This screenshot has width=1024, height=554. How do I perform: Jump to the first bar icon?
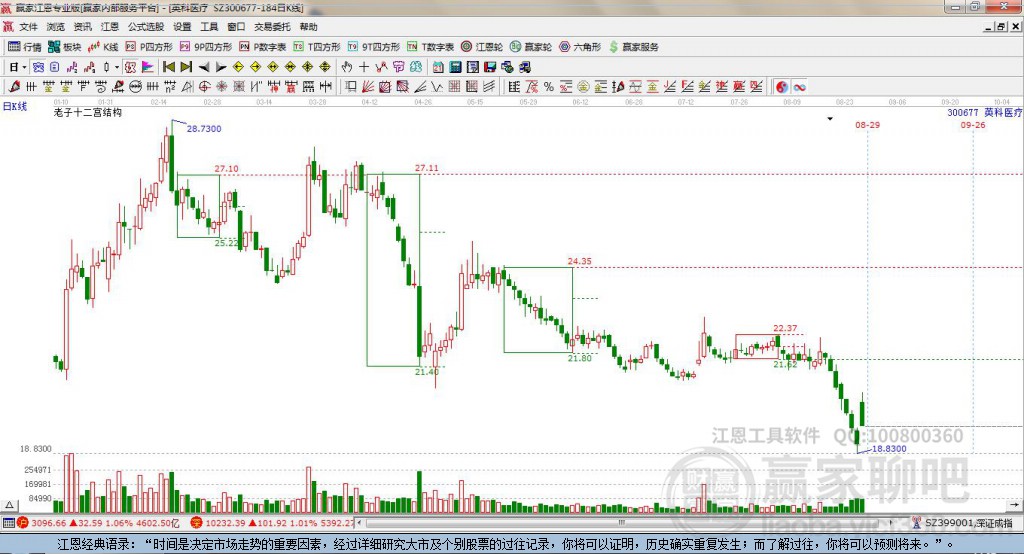click(169, 67)
